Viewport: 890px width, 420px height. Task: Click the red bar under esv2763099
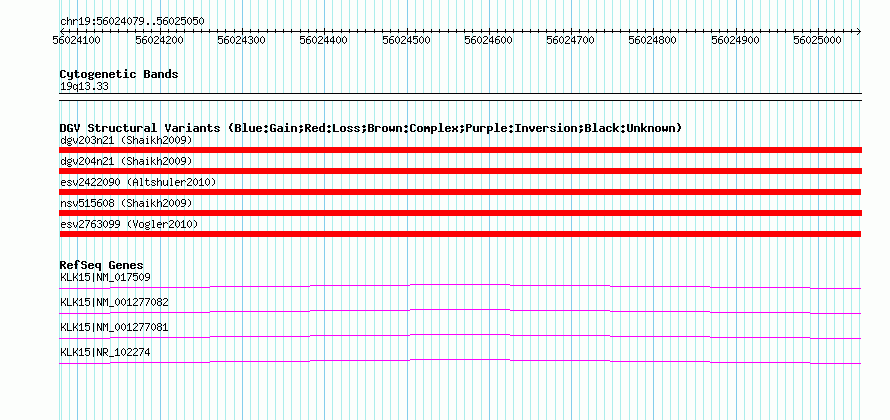point(460,234)
